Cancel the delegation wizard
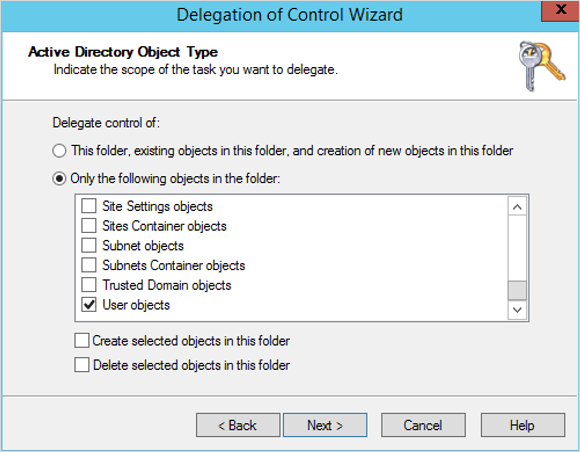This screenshot has width=580, height=452. (x=423, y=425)
